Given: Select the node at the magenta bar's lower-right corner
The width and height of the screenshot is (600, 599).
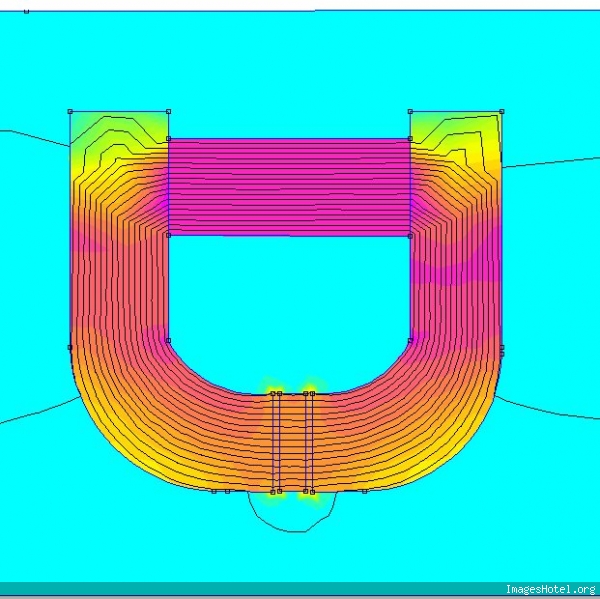Looking at the screenshot, I should (x=410, y=236).
